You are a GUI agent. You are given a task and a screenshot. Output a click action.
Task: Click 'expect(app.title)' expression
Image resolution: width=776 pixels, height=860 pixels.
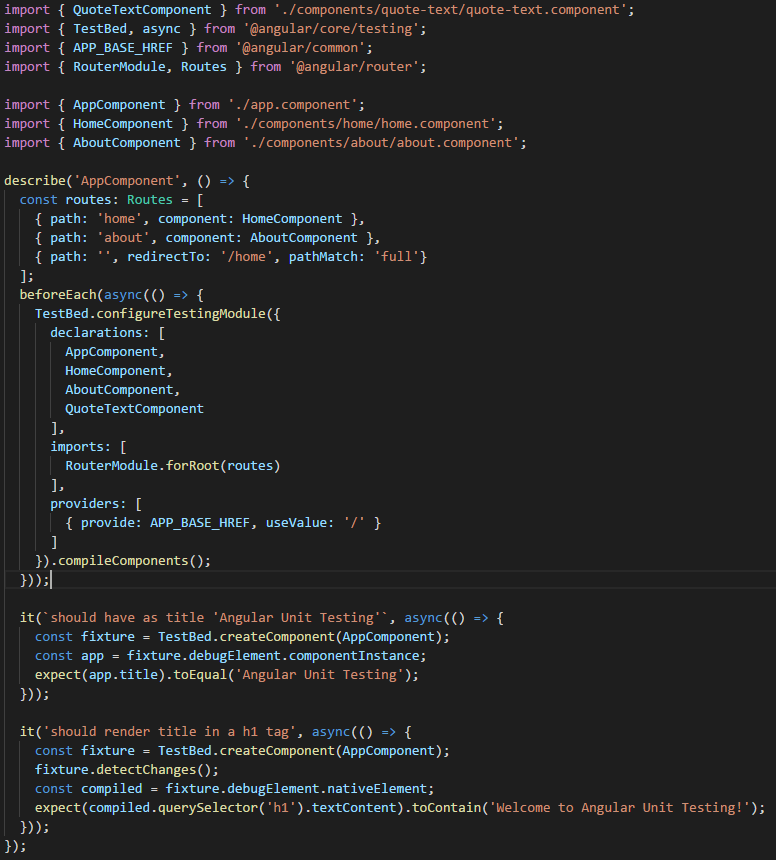(x=100, y=675)
